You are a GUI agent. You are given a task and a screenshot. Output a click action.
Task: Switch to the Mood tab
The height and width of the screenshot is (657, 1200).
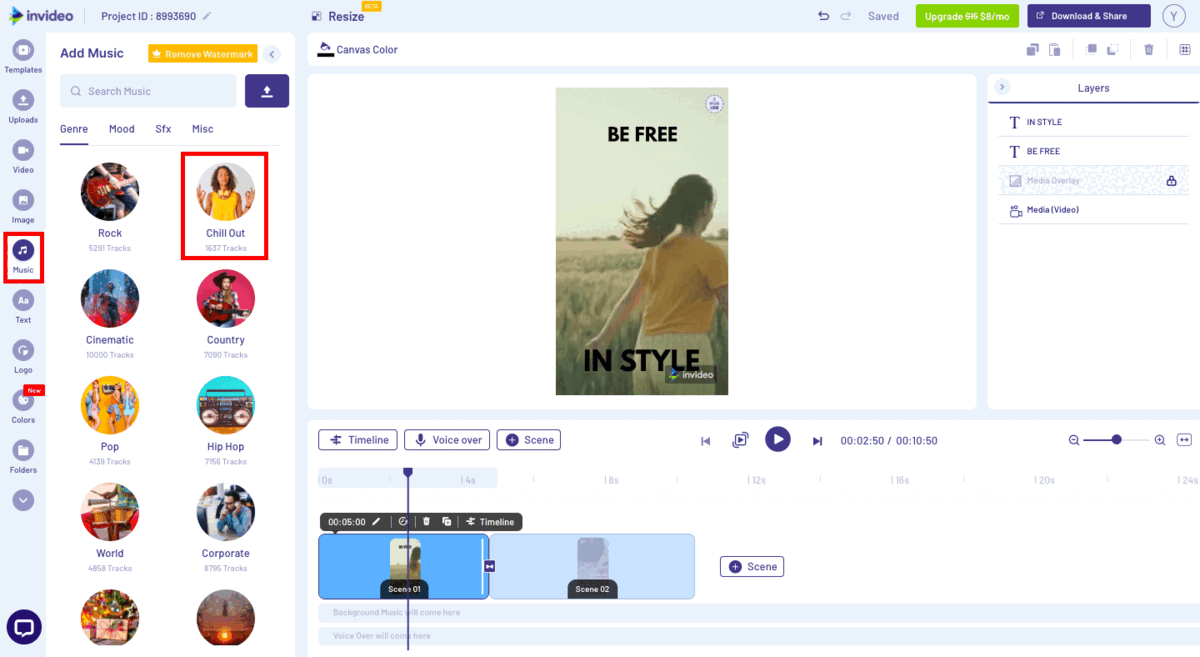coord(121,129)
